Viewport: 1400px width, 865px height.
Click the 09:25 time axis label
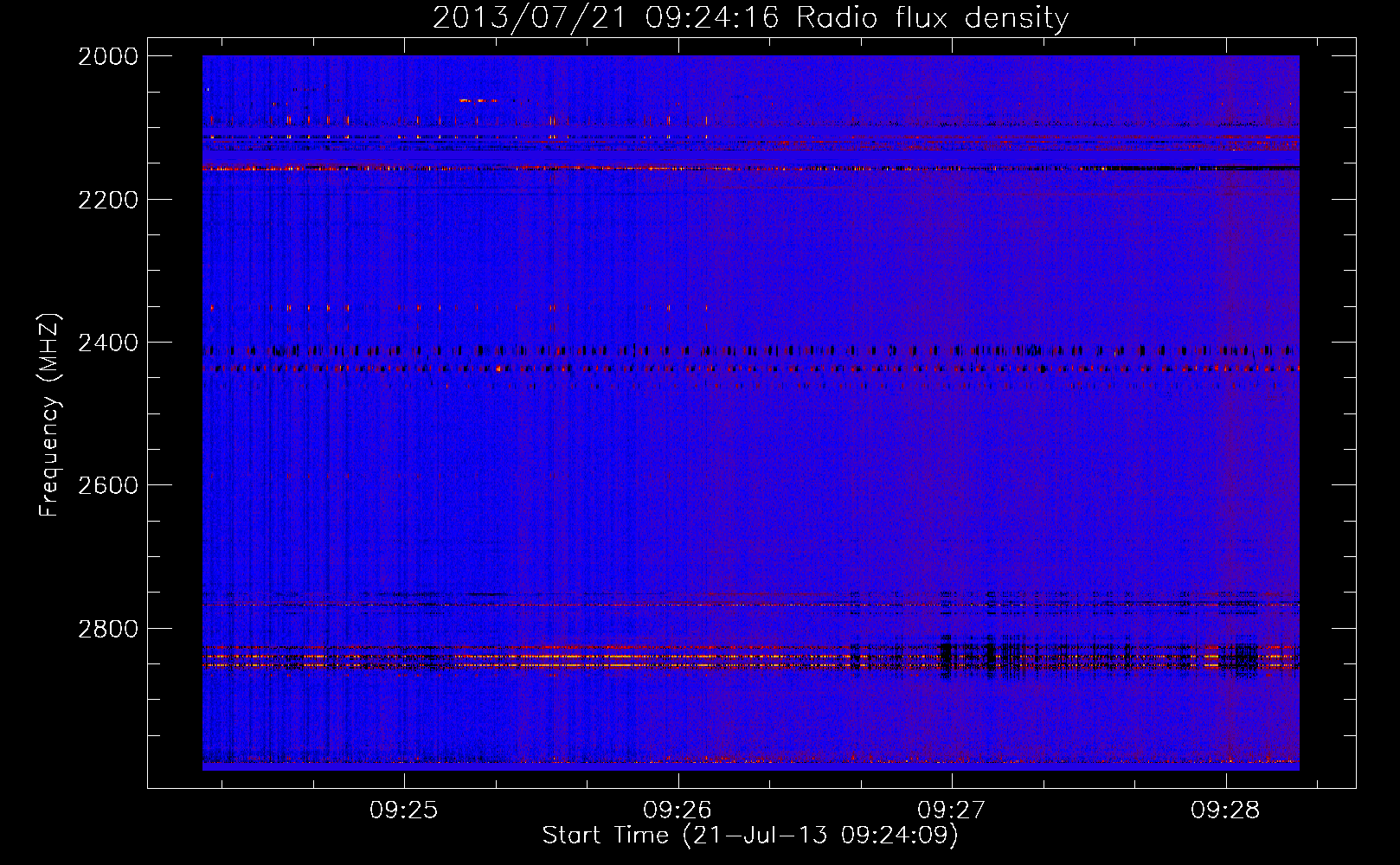(x=404, y=811)
